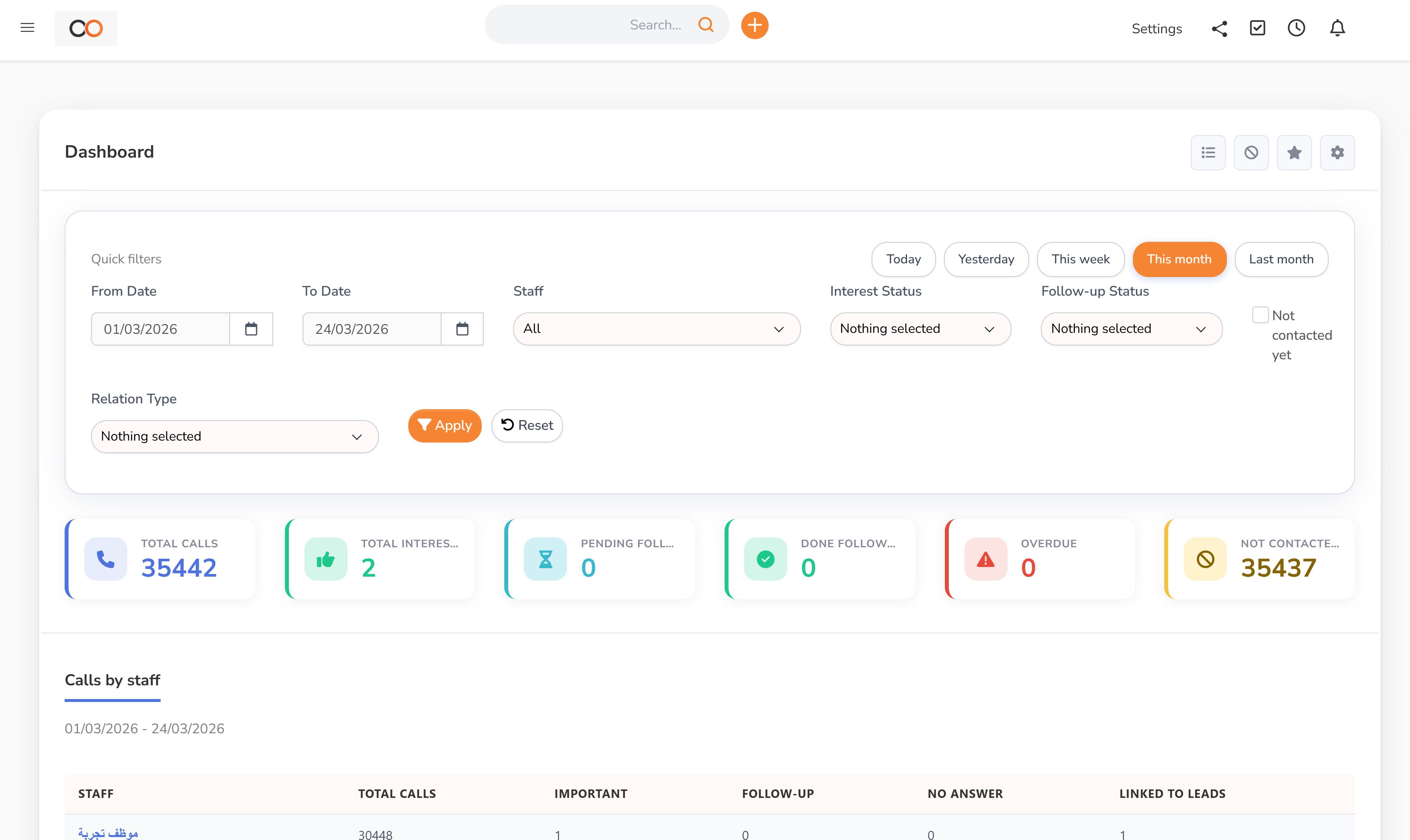The width and height of the screenshot is (1410, 840).
Task: Expand the Interest Status dropdown
Action: (x=919, y=328)
